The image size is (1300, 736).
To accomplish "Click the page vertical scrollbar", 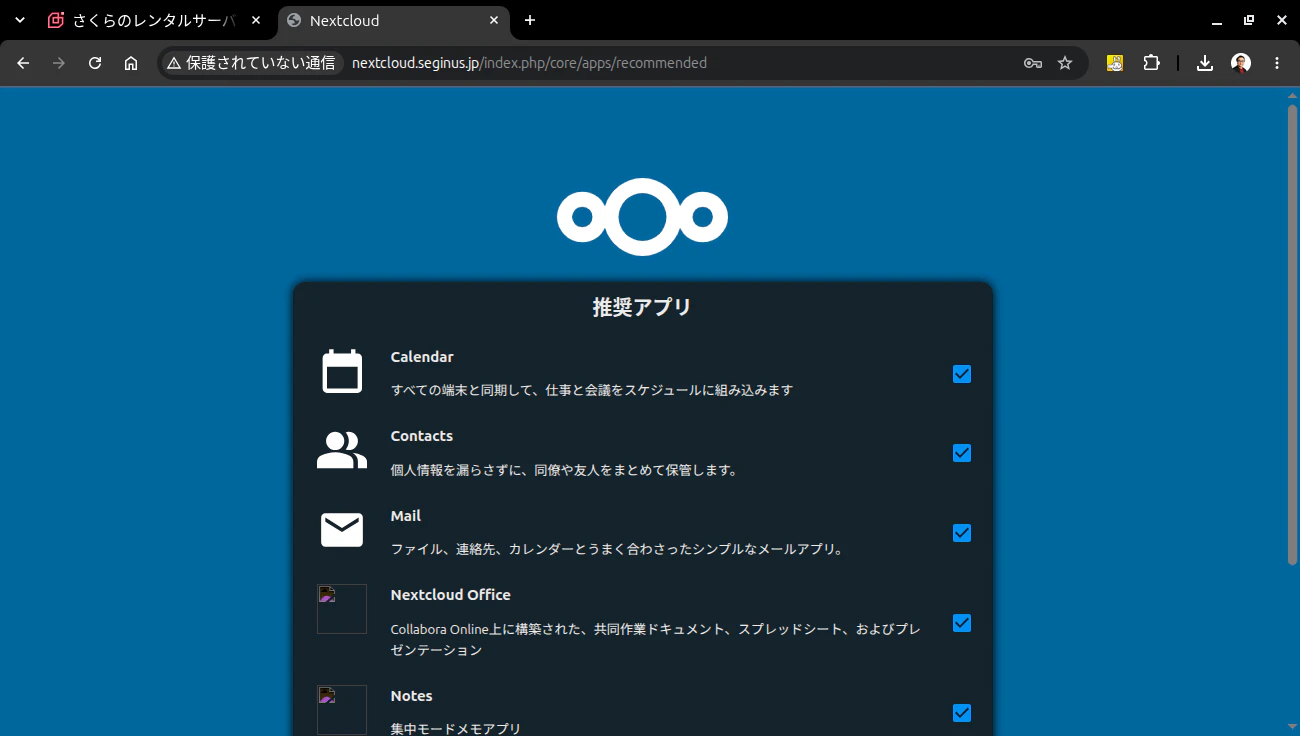I will [1292, 333].
